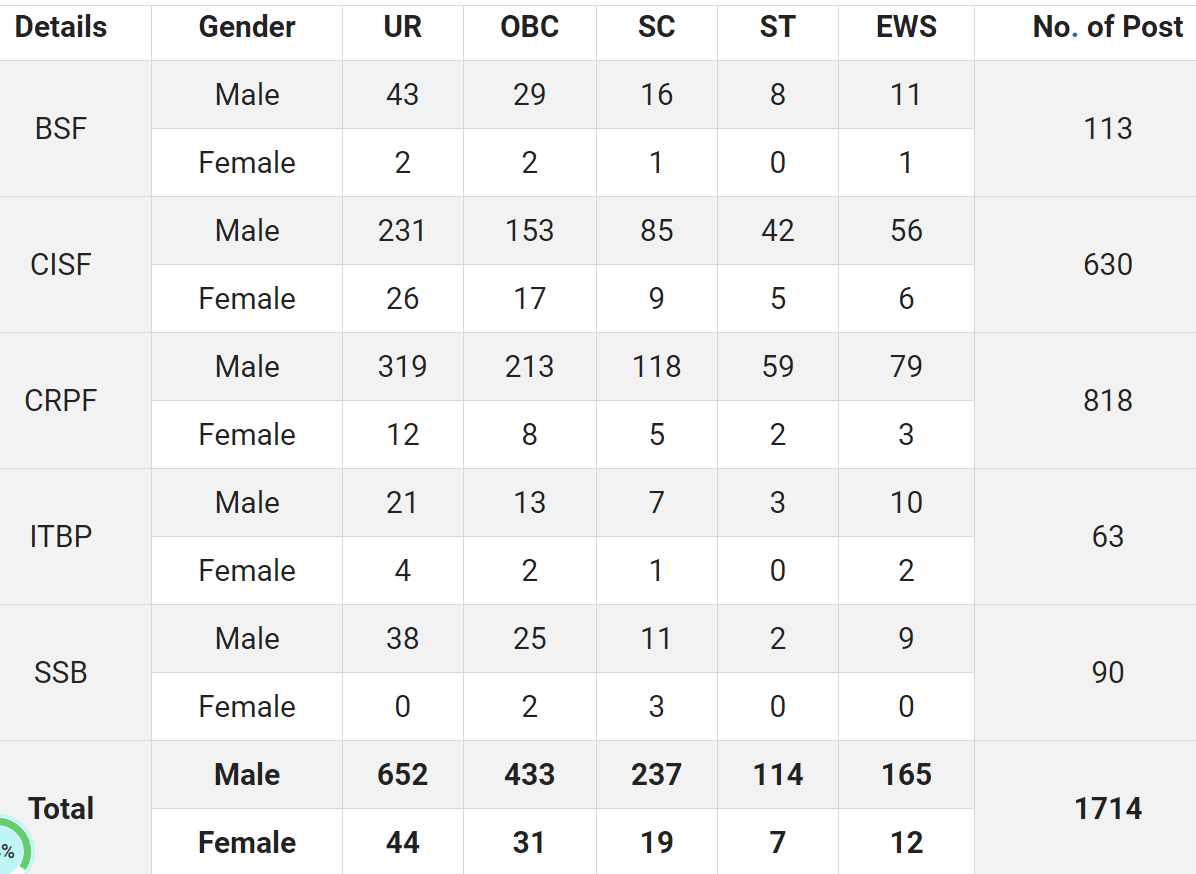Click the 'No. of Post' column header
Image resolution: width=1196 pixels, height=874 pixels.
coord(1108,27)
